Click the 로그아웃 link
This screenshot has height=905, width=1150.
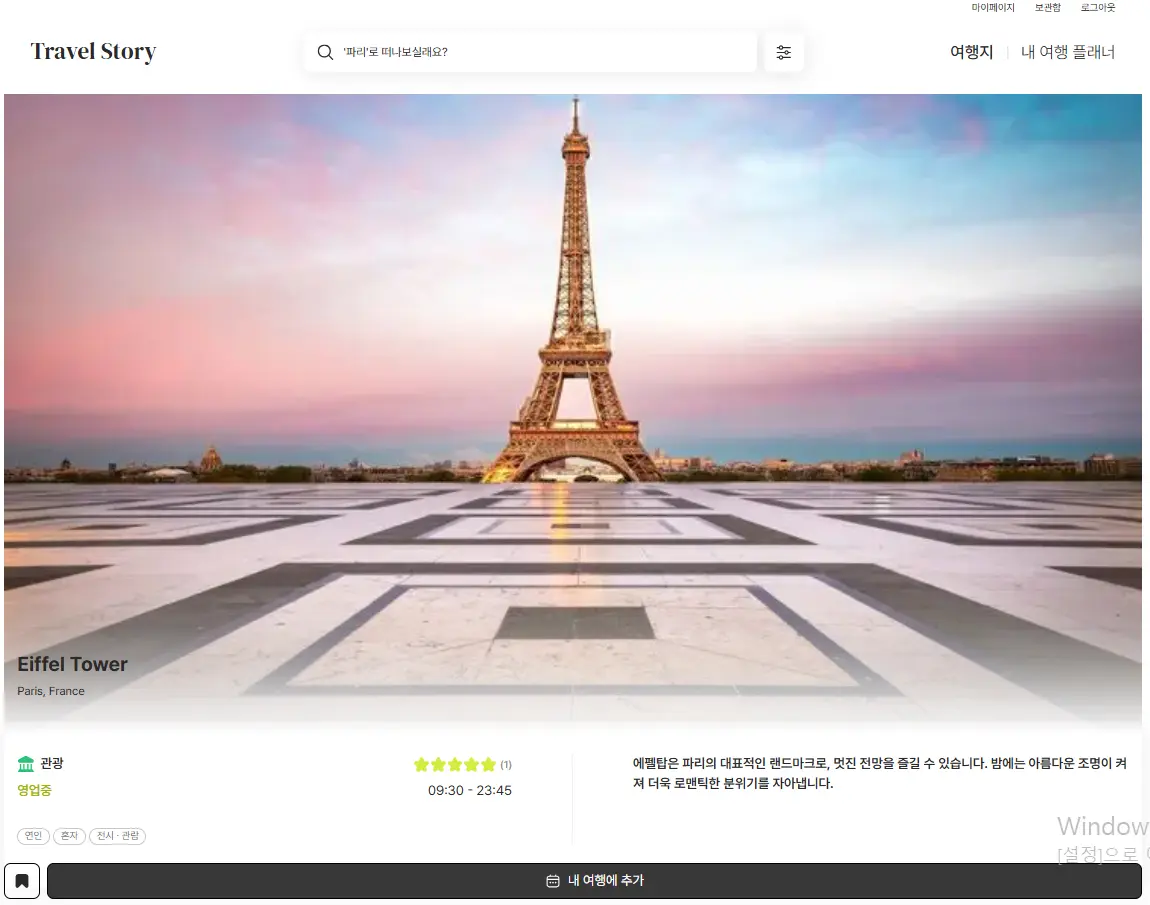1097,8
